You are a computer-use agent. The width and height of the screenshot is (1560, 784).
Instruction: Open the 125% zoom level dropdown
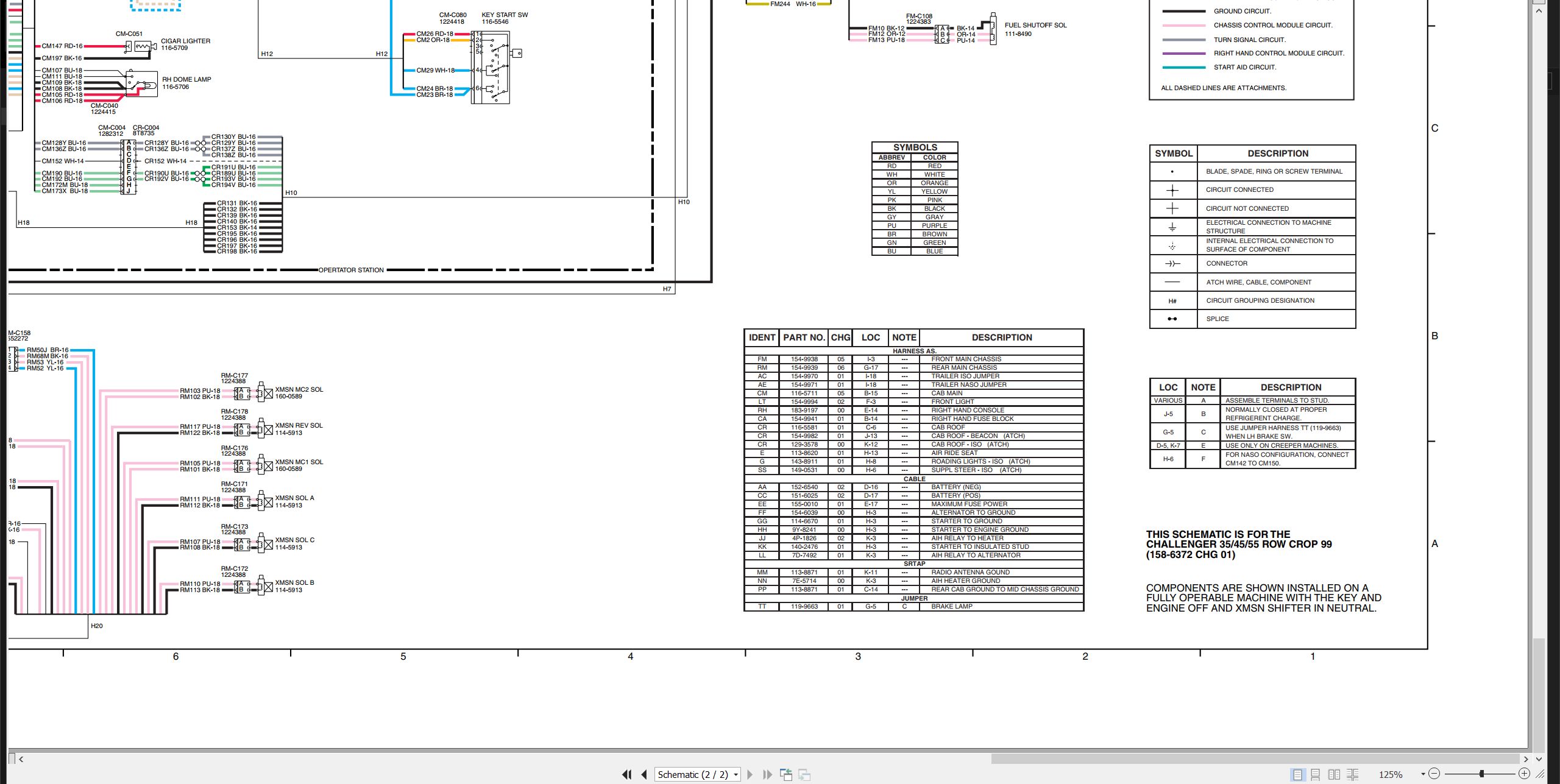pos(1423,774)
